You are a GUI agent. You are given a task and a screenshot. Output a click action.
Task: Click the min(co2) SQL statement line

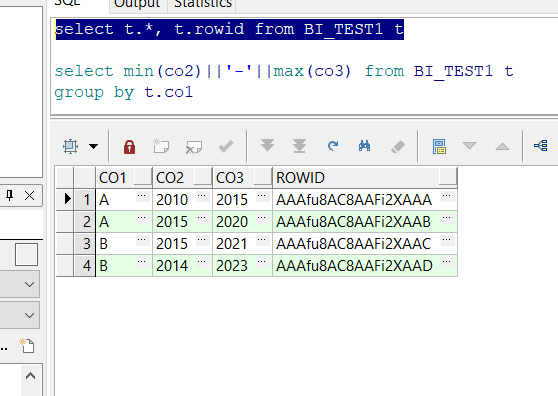(284, 71)
